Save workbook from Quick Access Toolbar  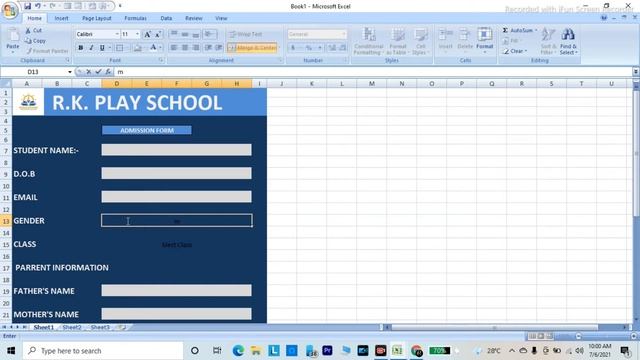click(x=27, y=6)
